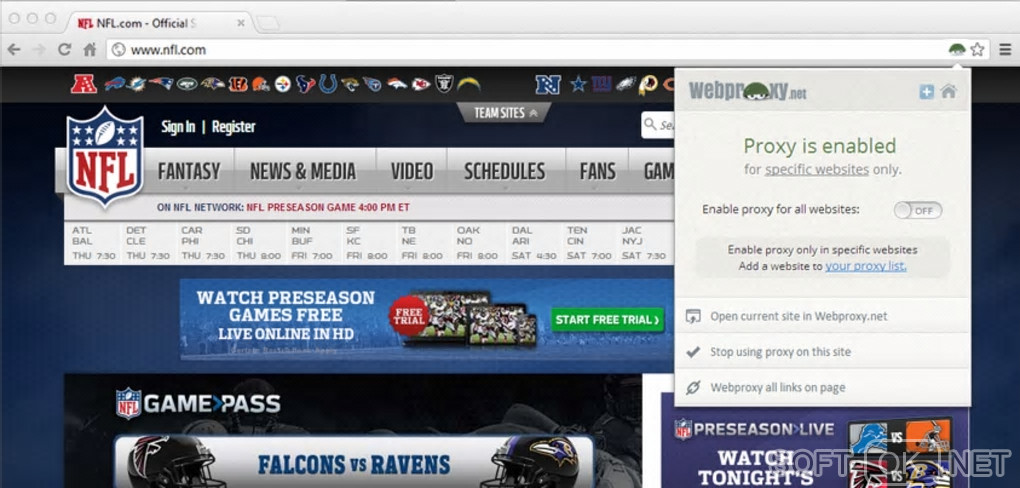The image size is (1020, 488).
Task: Open the Dallas Cowboys star icon
Action: pos(578,84)
